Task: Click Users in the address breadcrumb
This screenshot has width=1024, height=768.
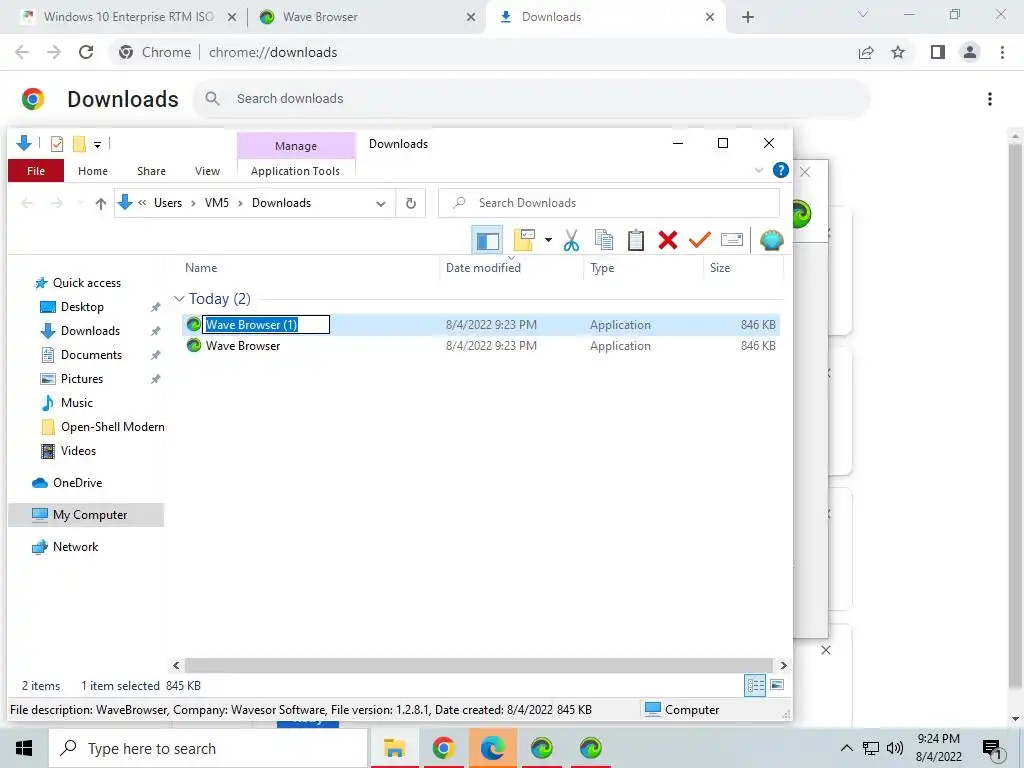Action: (x=168, y=203)
